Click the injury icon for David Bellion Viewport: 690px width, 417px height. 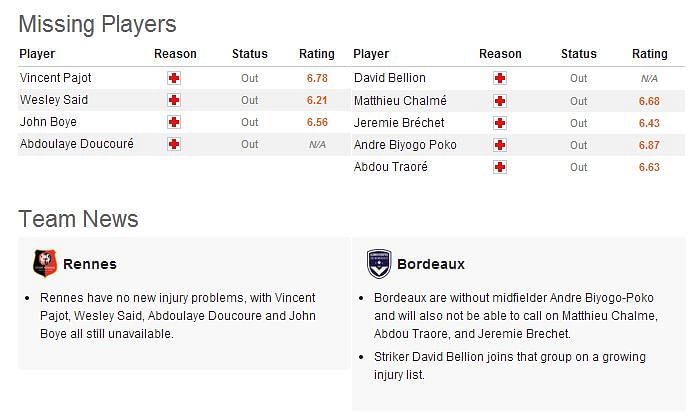click(499, 78)
